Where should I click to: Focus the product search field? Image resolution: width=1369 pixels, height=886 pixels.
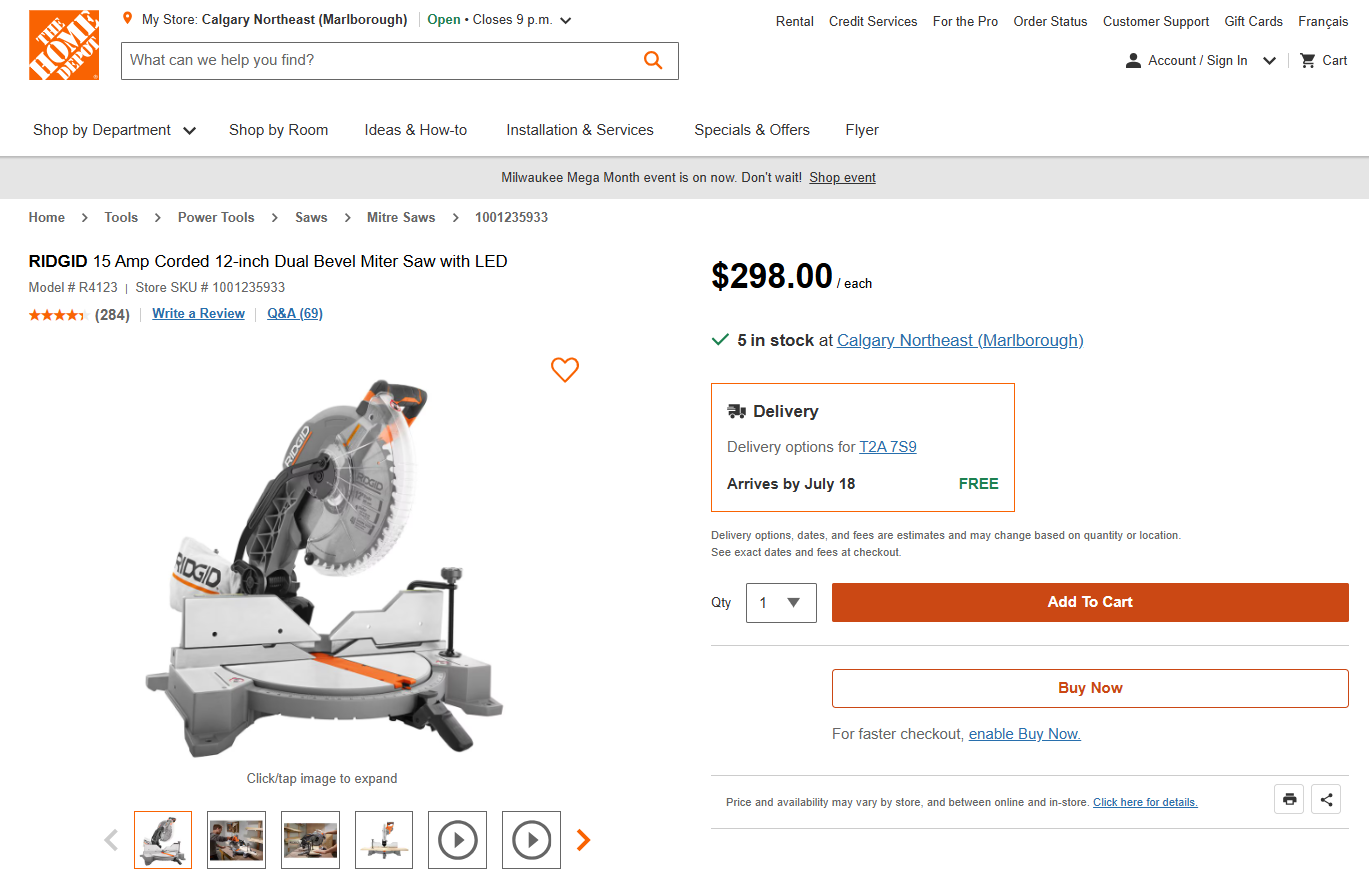(x=380, y=60)
